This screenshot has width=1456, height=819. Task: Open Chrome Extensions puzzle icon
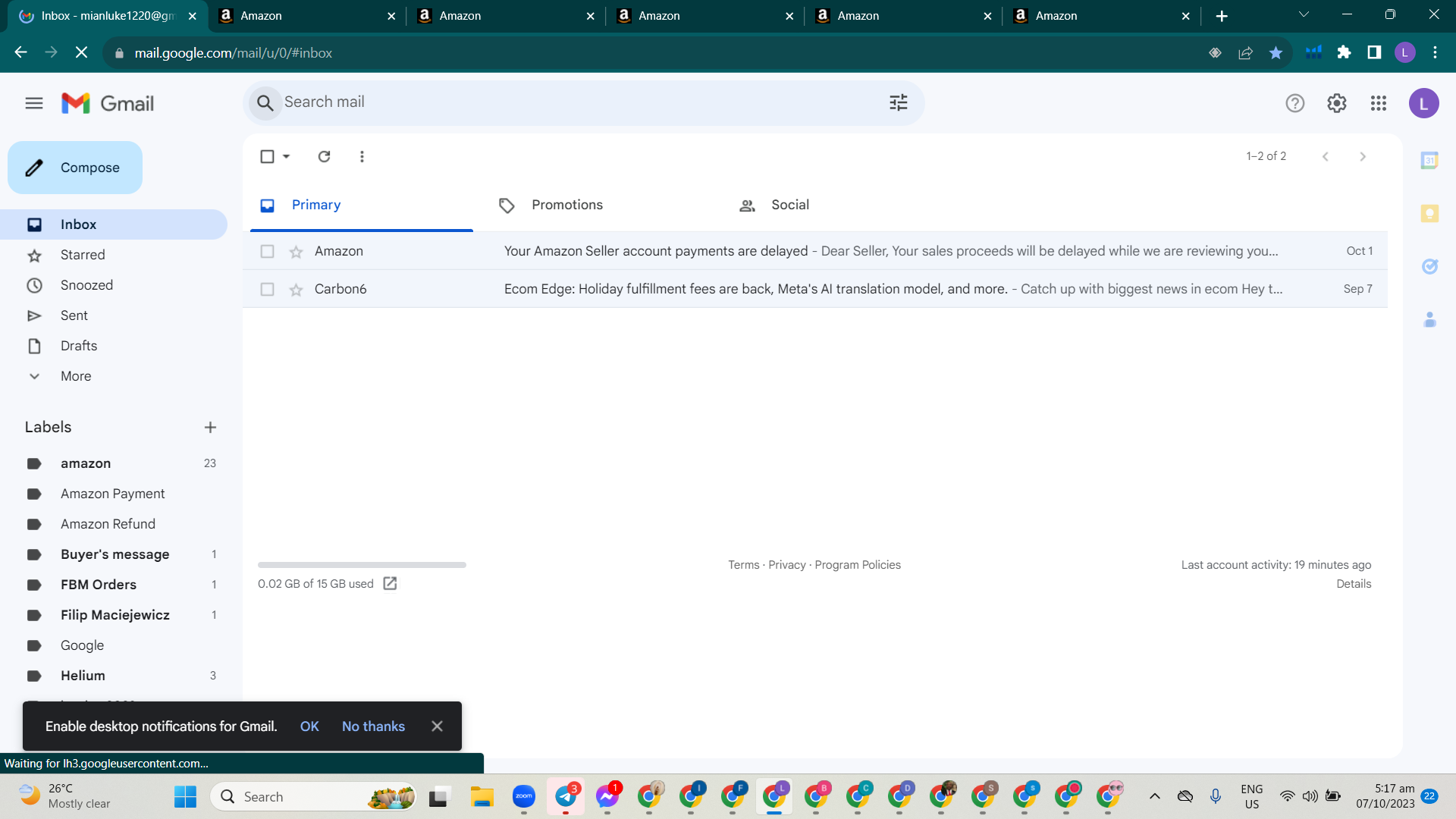(x=1344, y=52)
